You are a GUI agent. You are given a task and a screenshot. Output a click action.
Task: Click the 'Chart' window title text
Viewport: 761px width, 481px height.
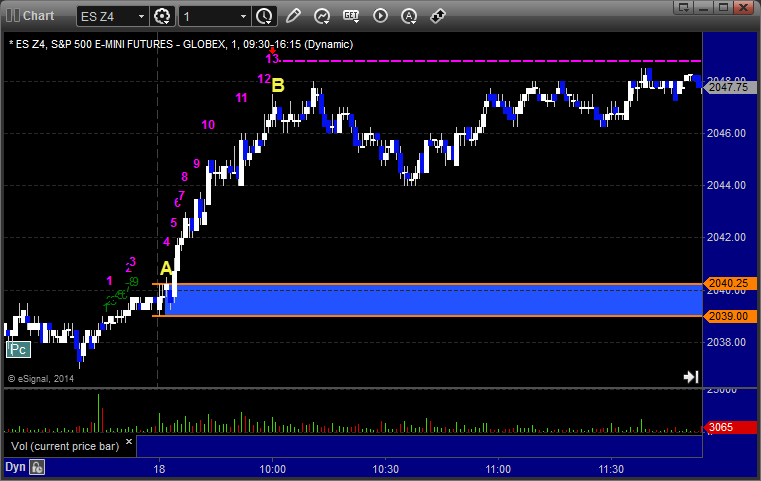[38, 16]
